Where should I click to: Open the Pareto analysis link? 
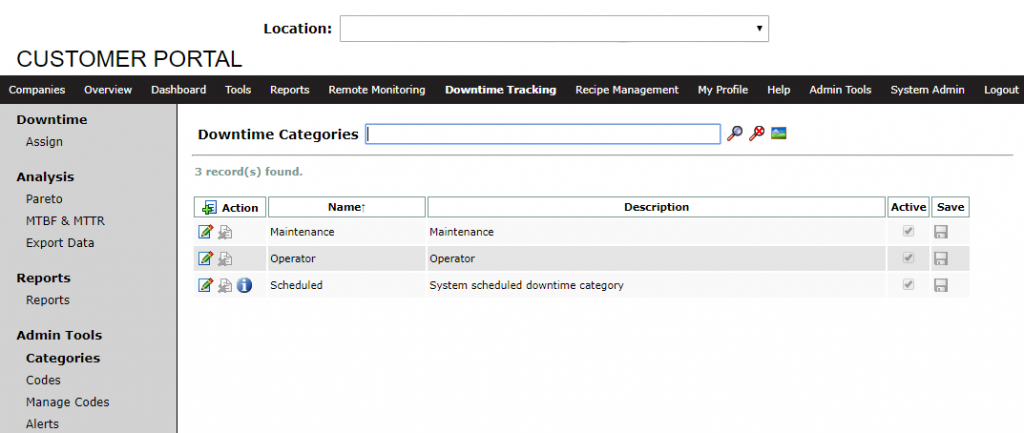point(44,199)
